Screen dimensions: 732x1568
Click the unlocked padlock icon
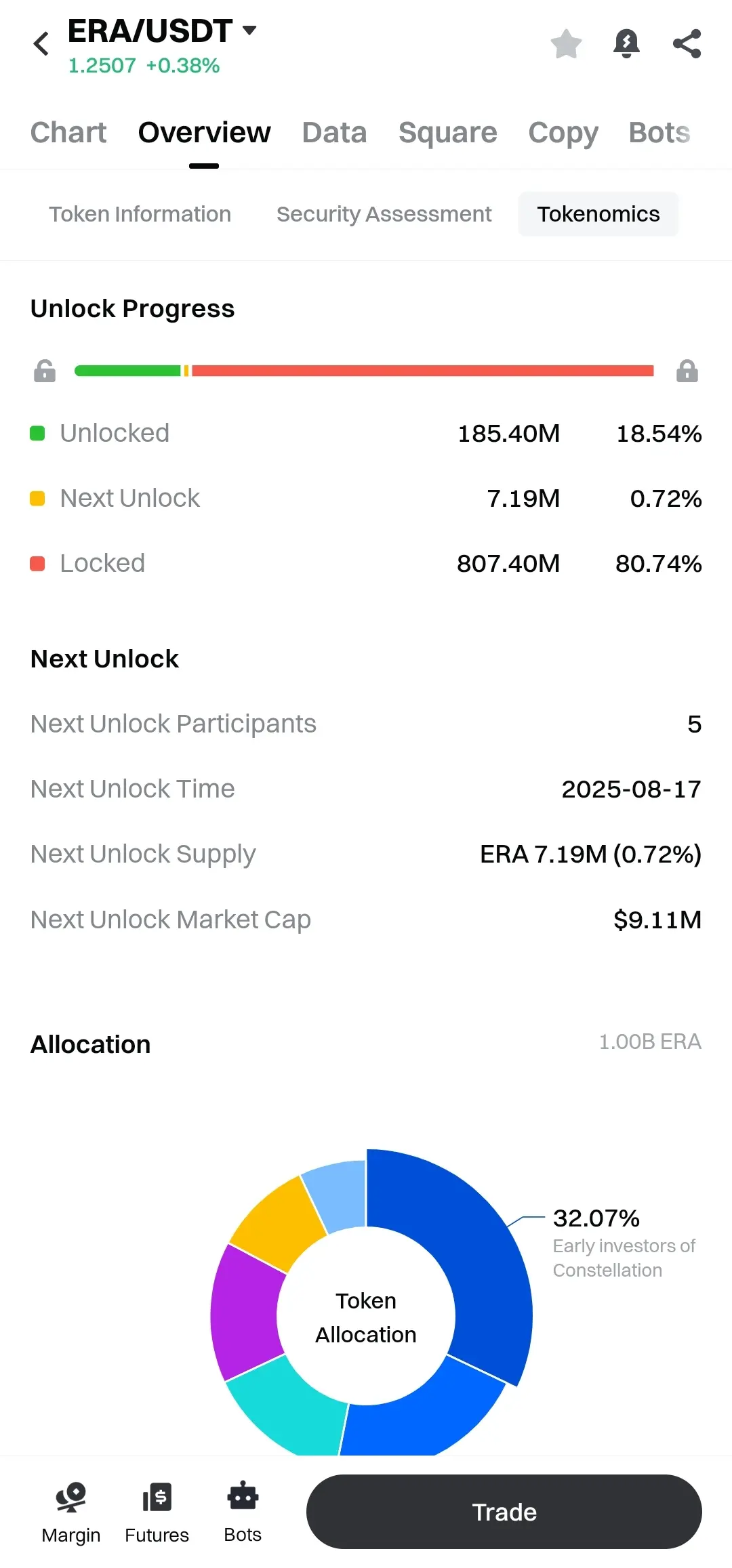click(x=45, y=371)
